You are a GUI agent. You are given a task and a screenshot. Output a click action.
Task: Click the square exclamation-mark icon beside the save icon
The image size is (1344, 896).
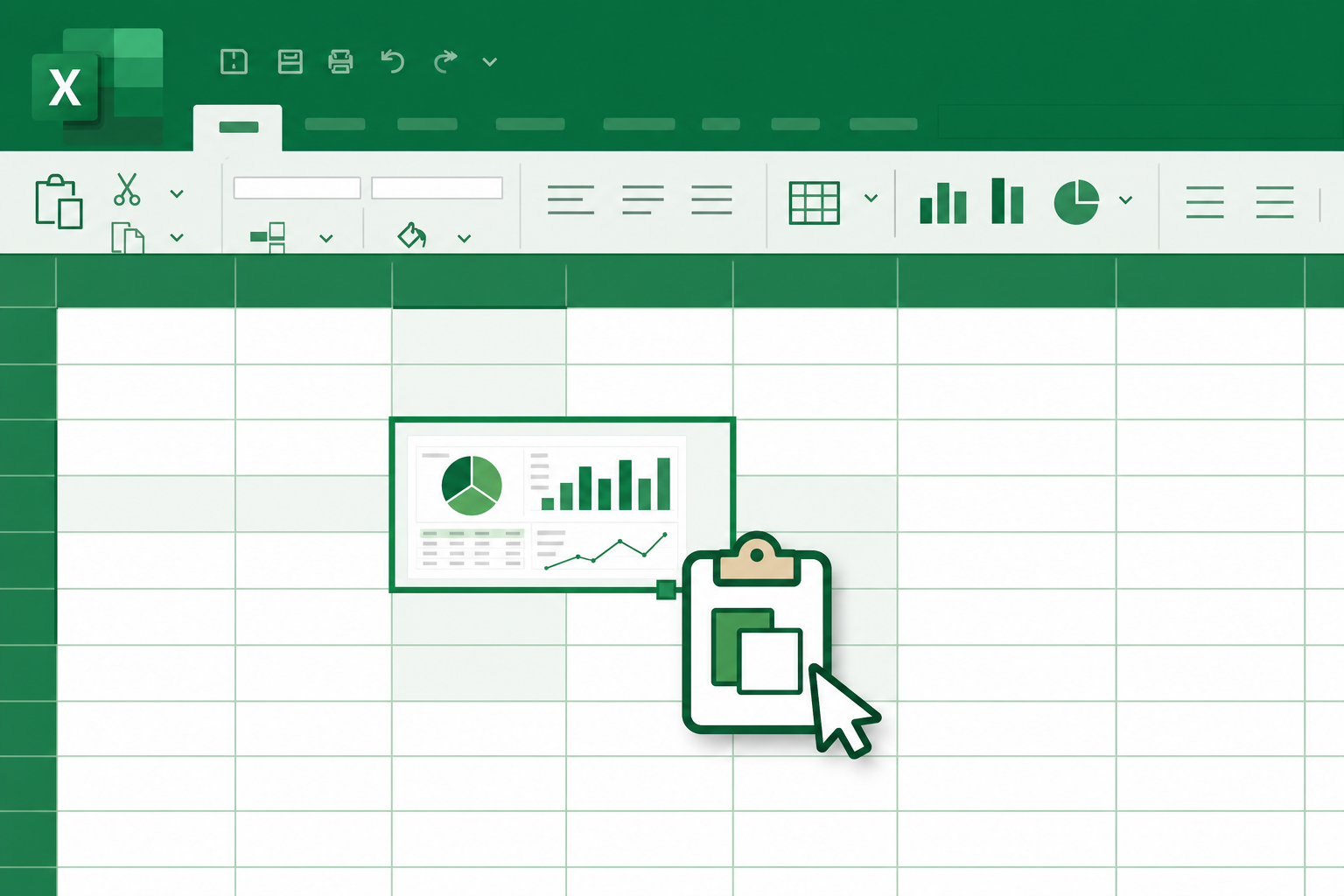(x=234, y=61)
